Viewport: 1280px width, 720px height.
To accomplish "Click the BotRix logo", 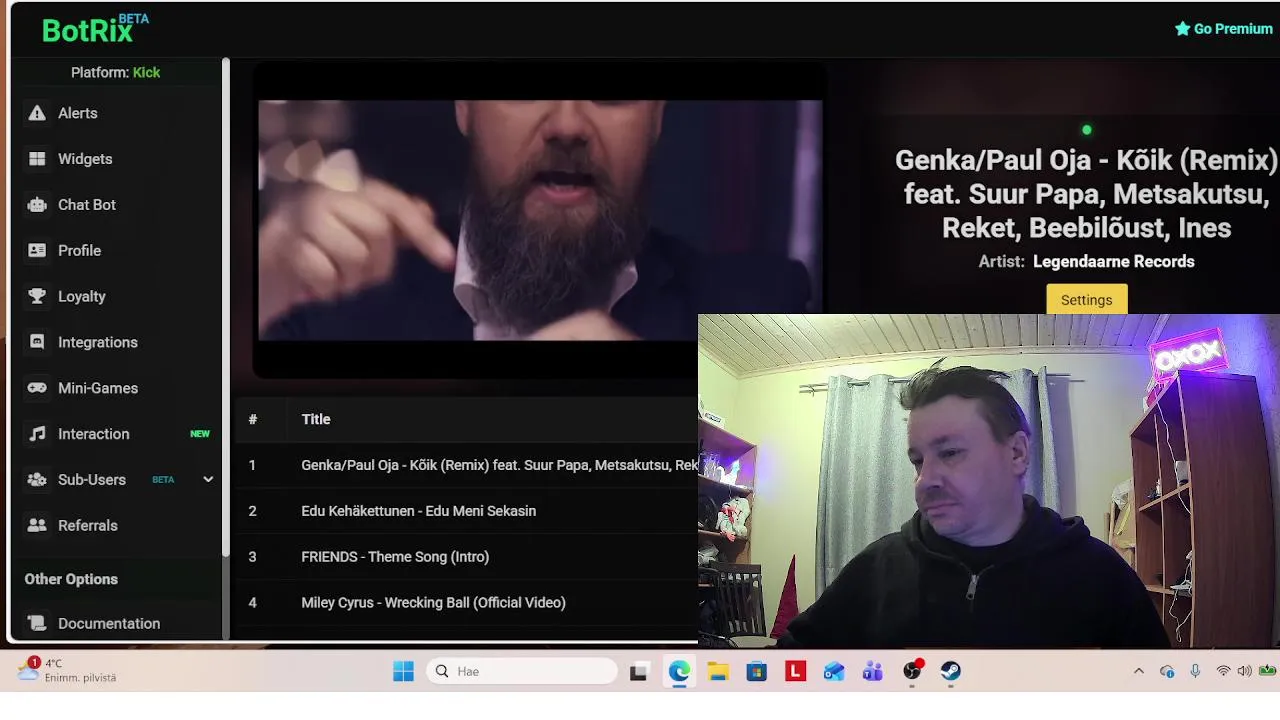I will [95, 29].
